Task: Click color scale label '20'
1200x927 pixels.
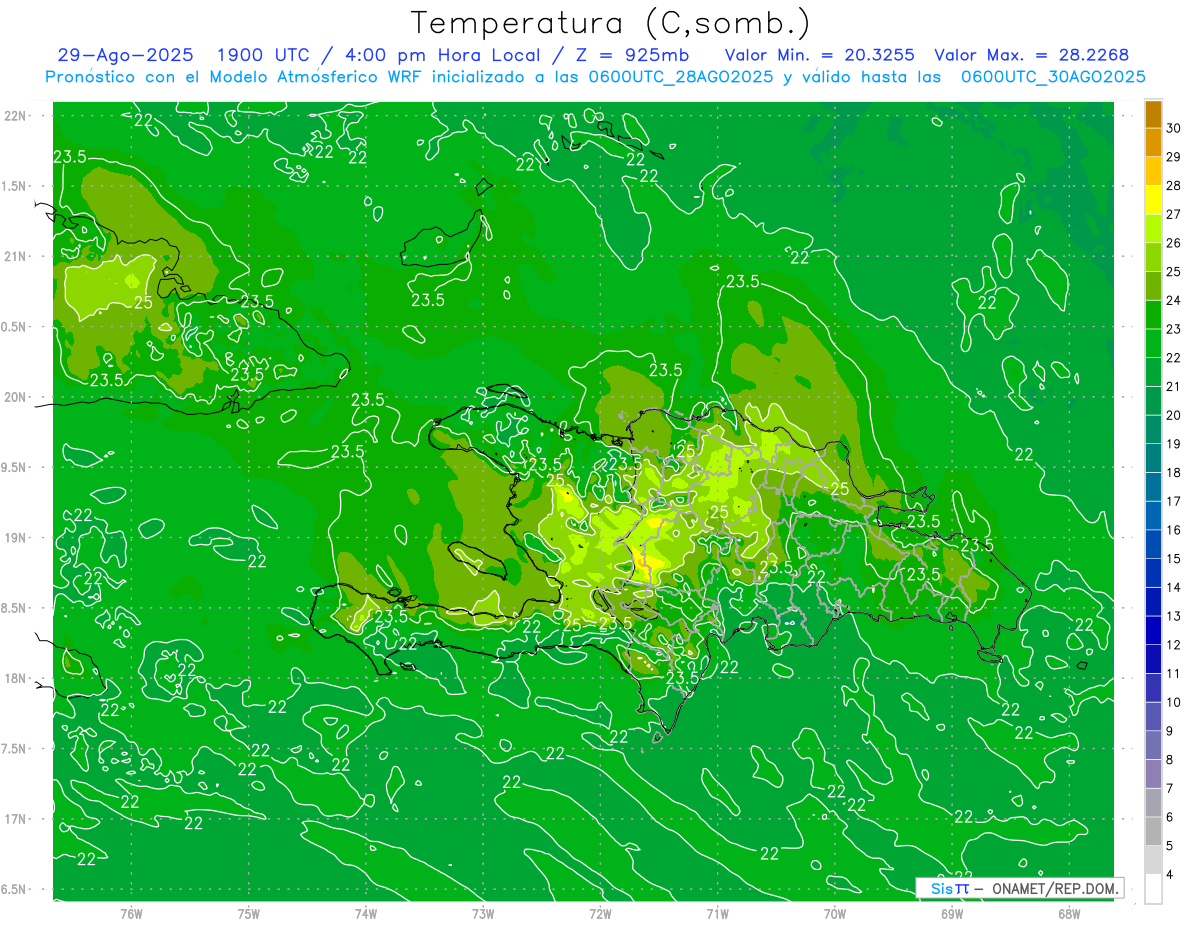Action: pos(1174,415)
